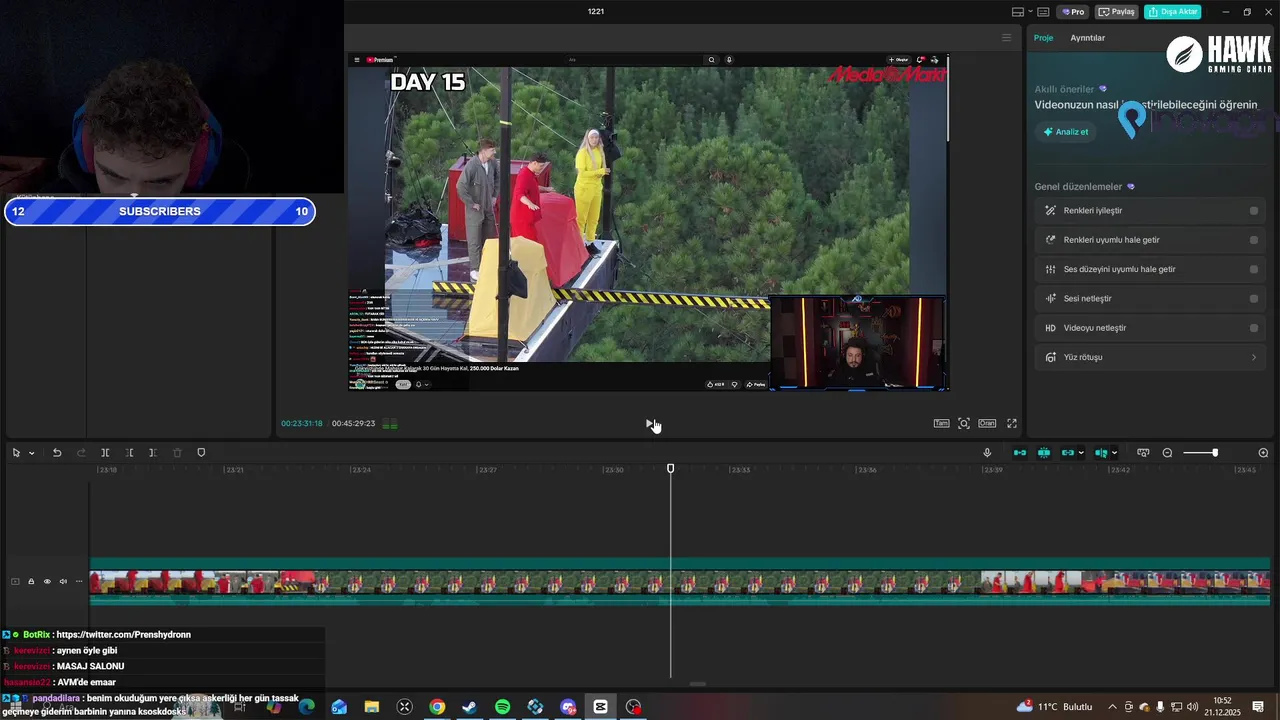Play the preview video
The width and height of the screenshot is (1280, 720).
(x=650, y=424)
